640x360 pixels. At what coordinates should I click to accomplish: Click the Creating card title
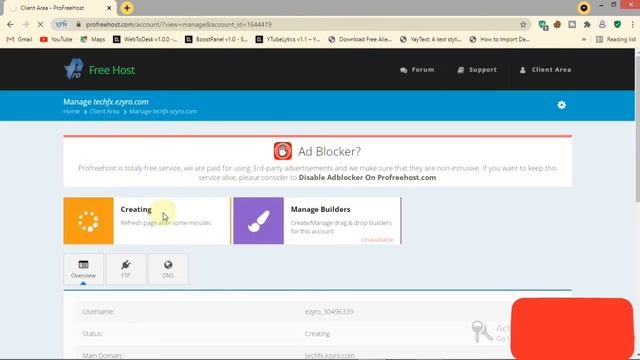pyautogui.click(x=136, y=209)
